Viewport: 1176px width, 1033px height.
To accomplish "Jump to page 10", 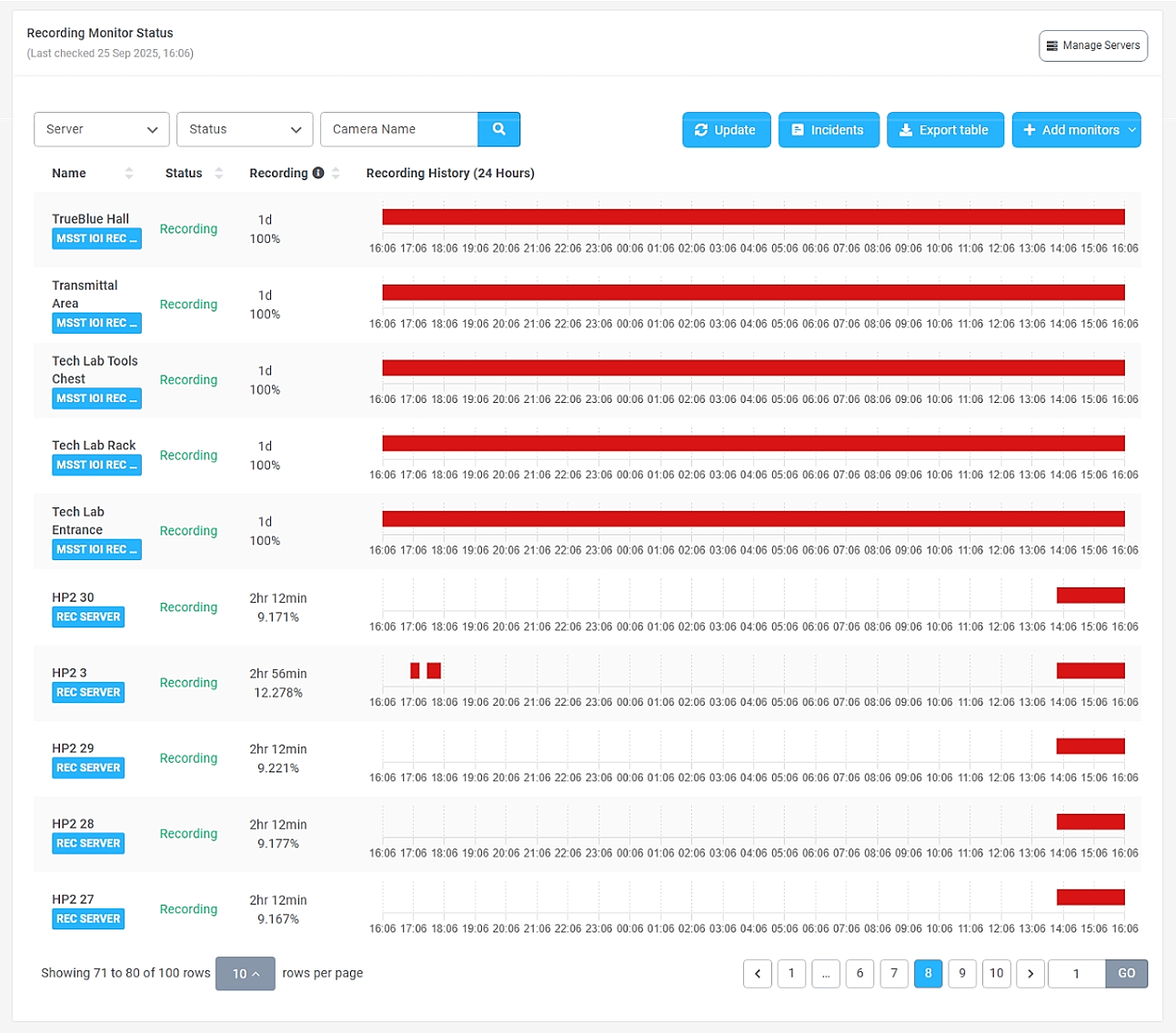I will pos(996,973).
